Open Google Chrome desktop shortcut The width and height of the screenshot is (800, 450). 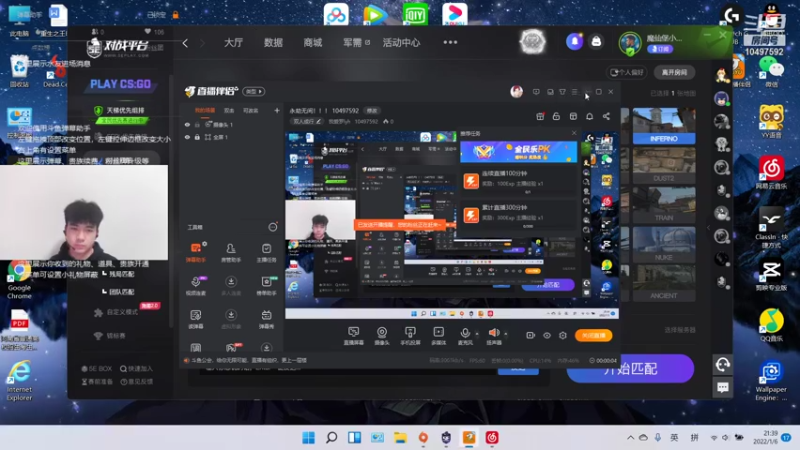point(19,280)
